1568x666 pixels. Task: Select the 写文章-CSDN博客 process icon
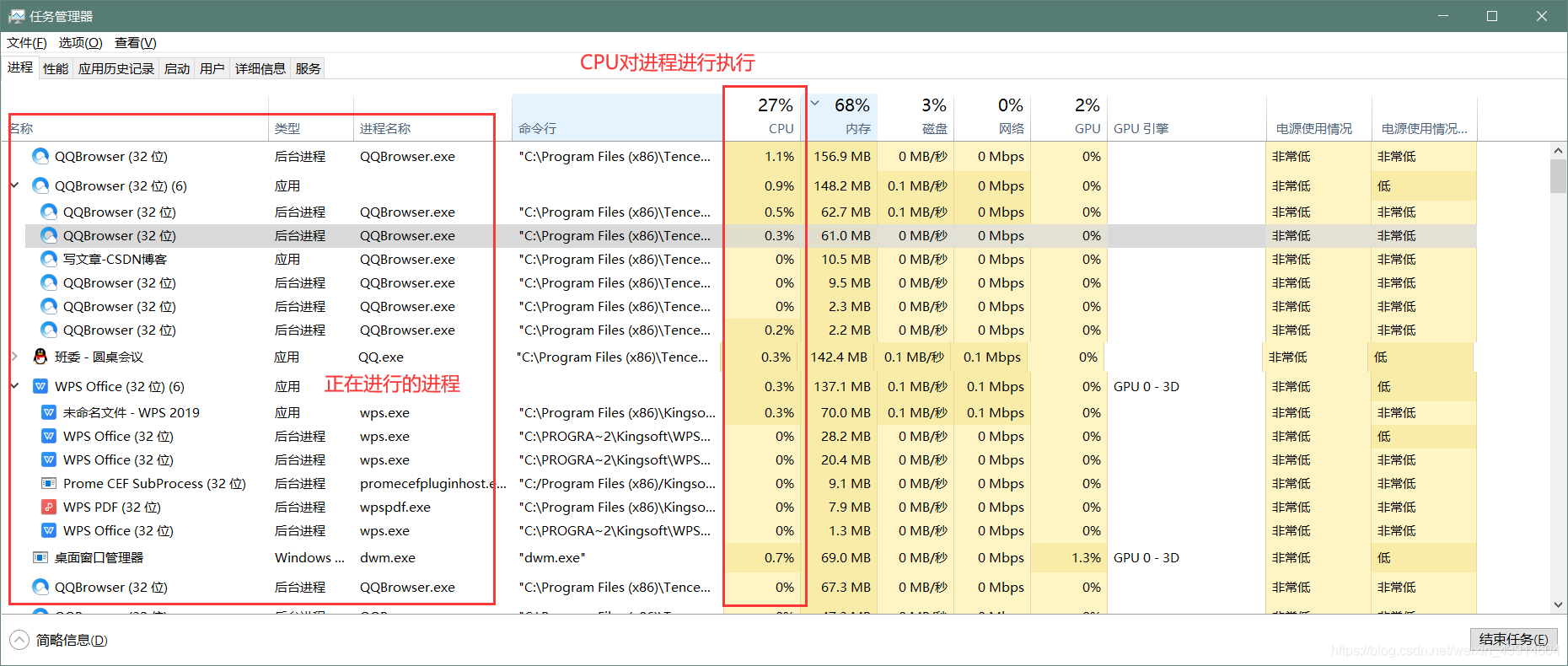(49, 259)
